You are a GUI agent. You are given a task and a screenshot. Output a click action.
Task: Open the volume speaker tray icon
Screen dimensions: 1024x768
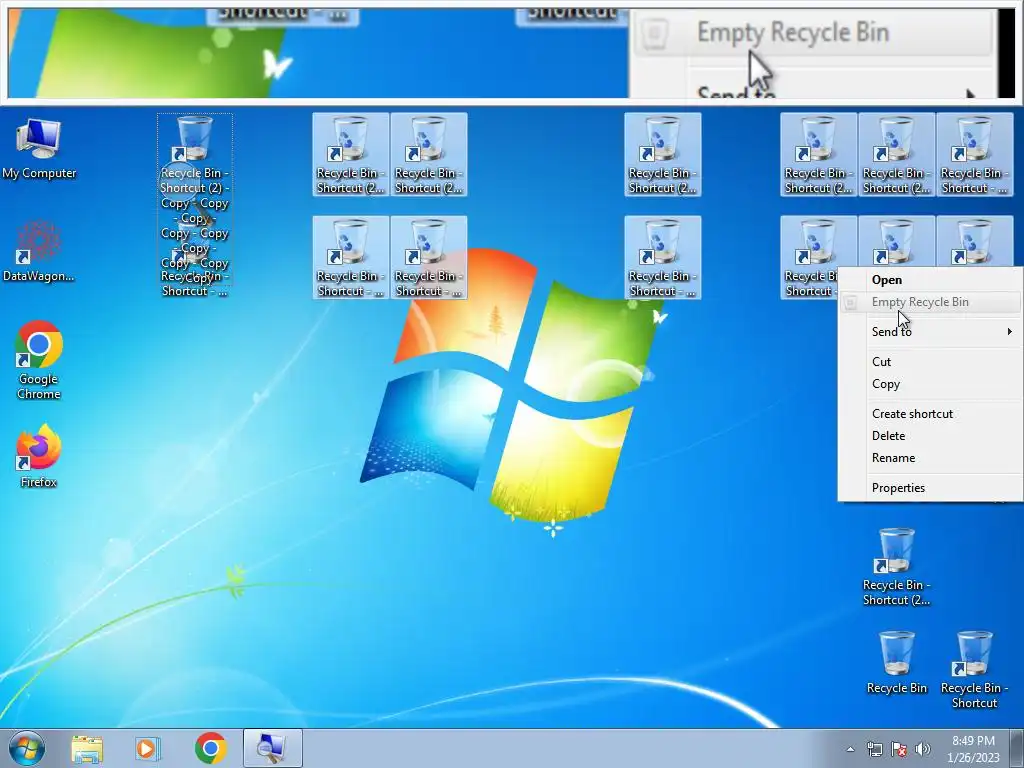(923, 749)
